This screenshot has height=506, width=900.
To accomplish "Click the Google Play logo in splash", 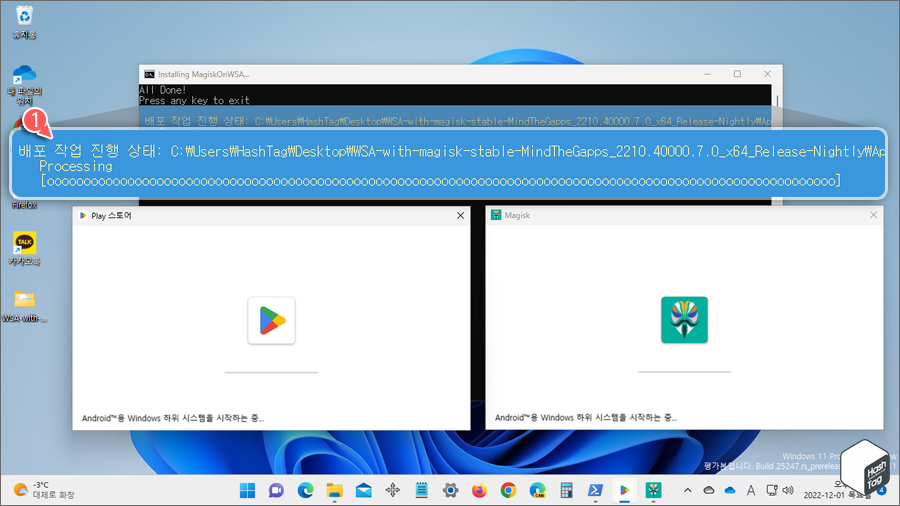I will [271, 321].
